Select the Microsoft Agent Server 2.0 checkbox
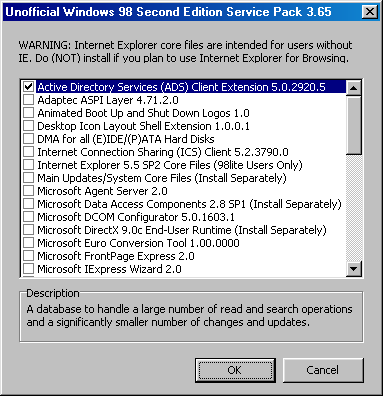 click(x=29, y=191)
